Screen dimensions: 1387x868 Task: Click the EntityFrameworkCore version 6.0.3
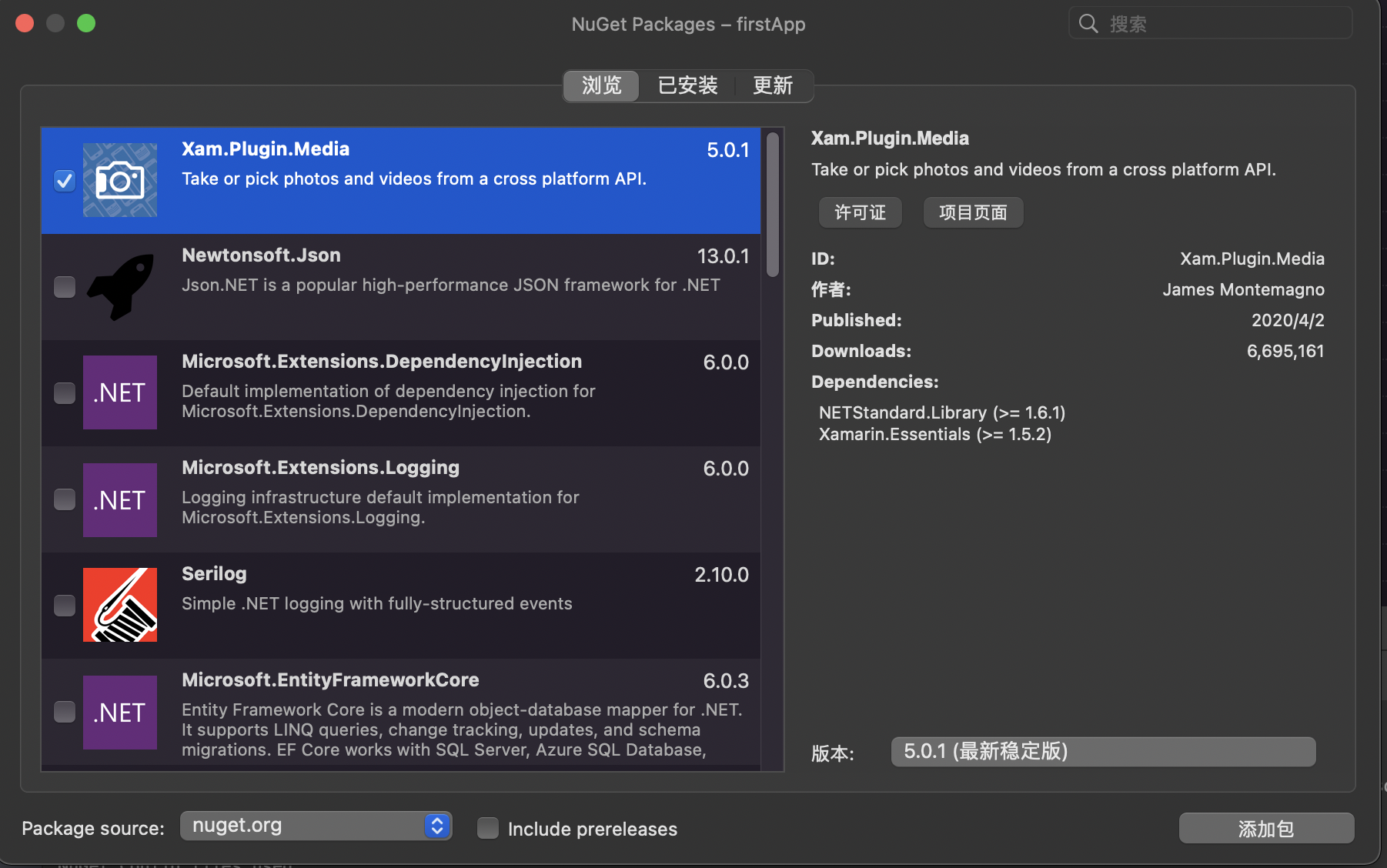726,681
